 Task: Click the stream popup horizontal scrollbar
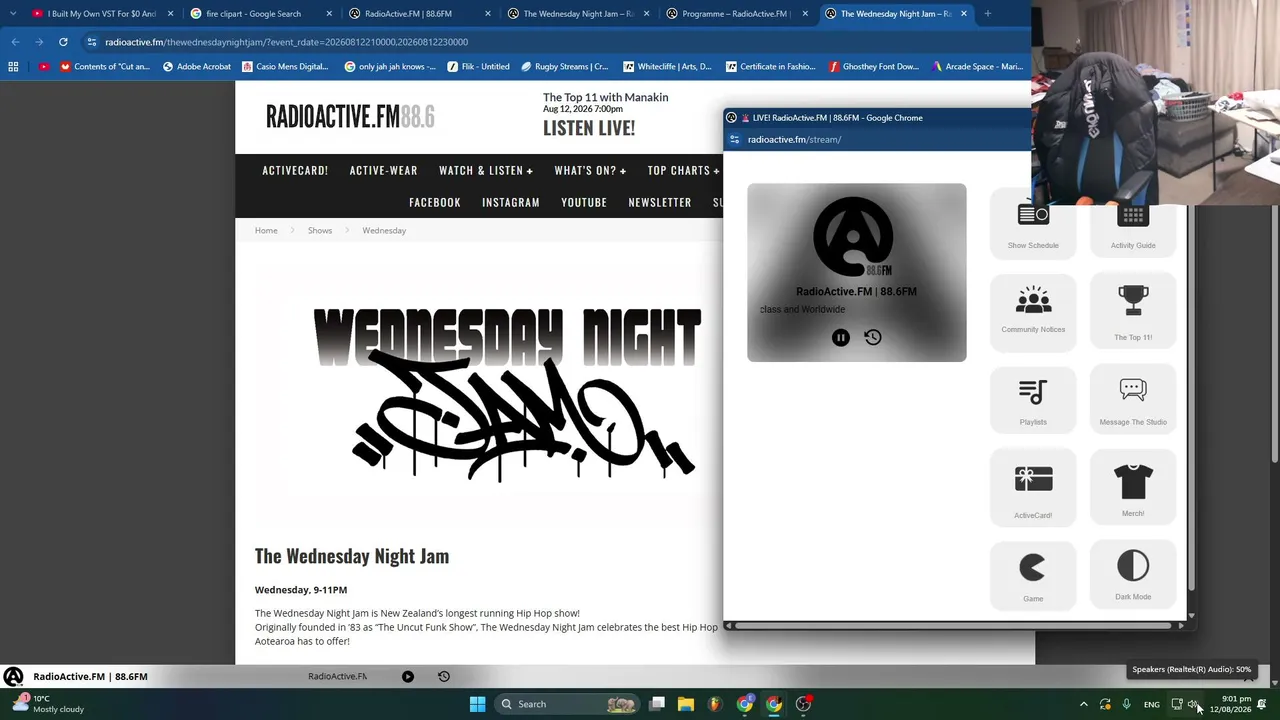[954, 626]
